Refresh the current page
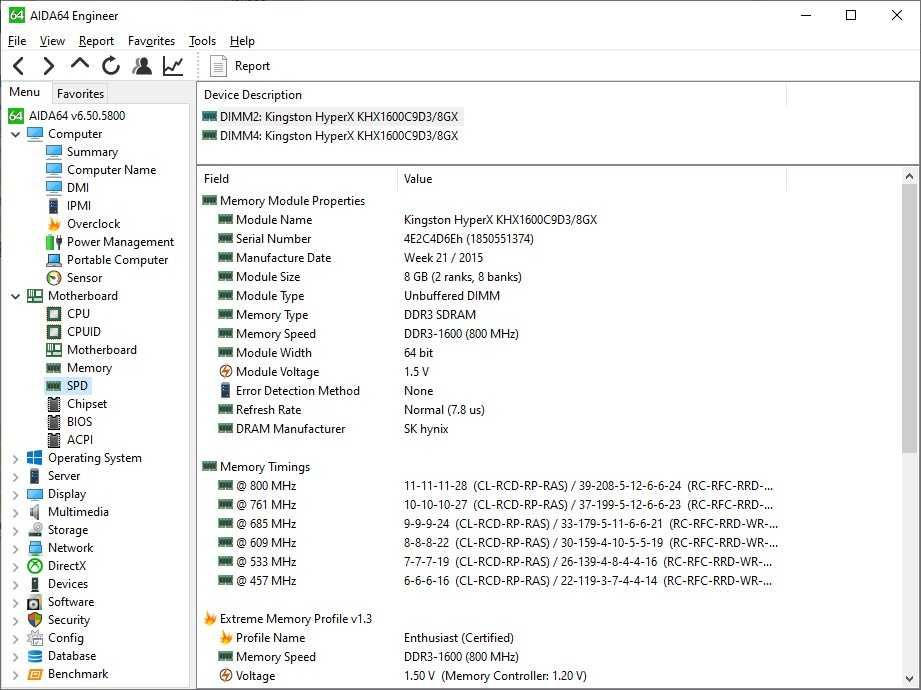 pyautogui.click(x=110, y=66)
